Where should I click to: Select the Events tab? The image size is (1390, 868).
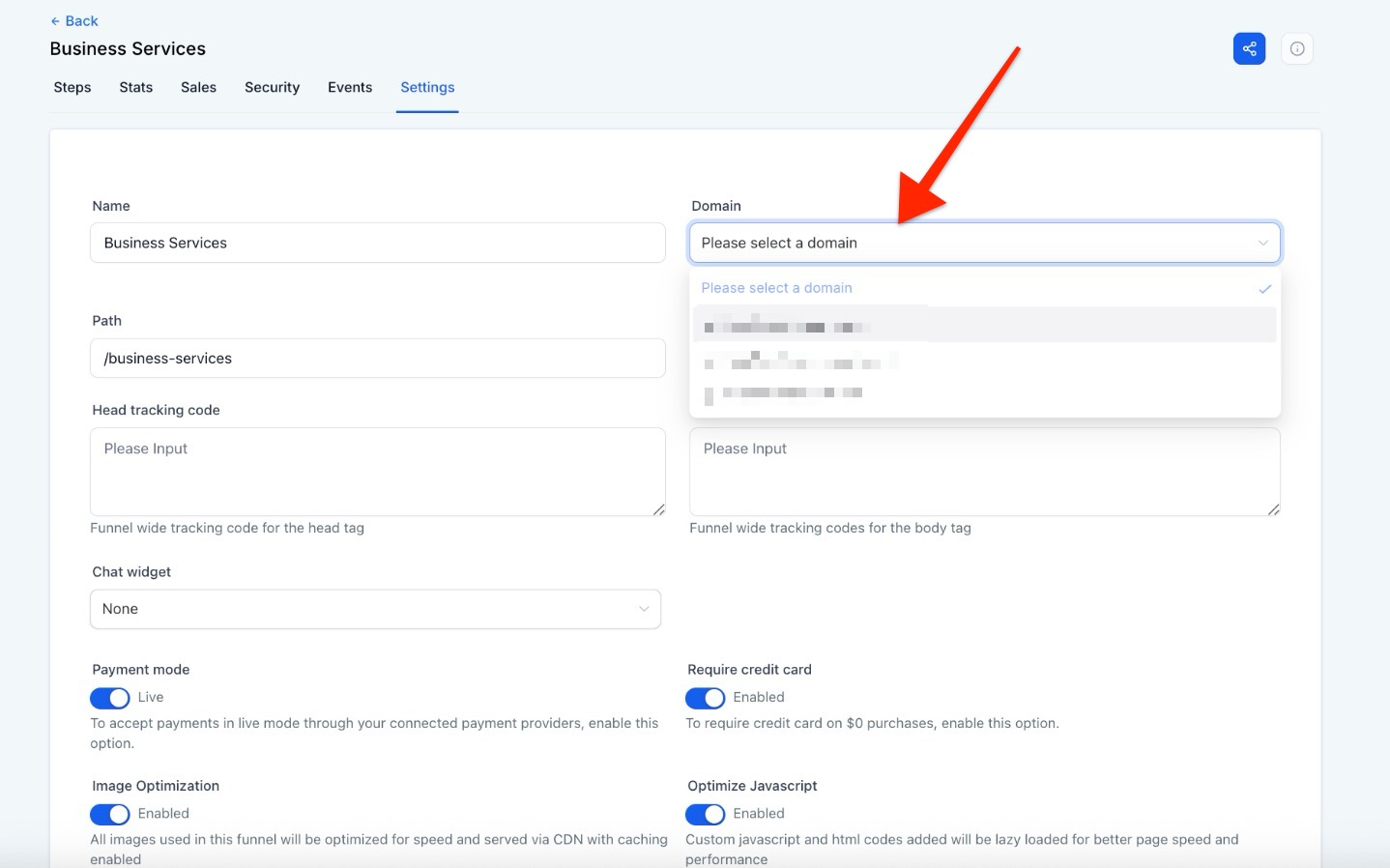coord(350,87)
